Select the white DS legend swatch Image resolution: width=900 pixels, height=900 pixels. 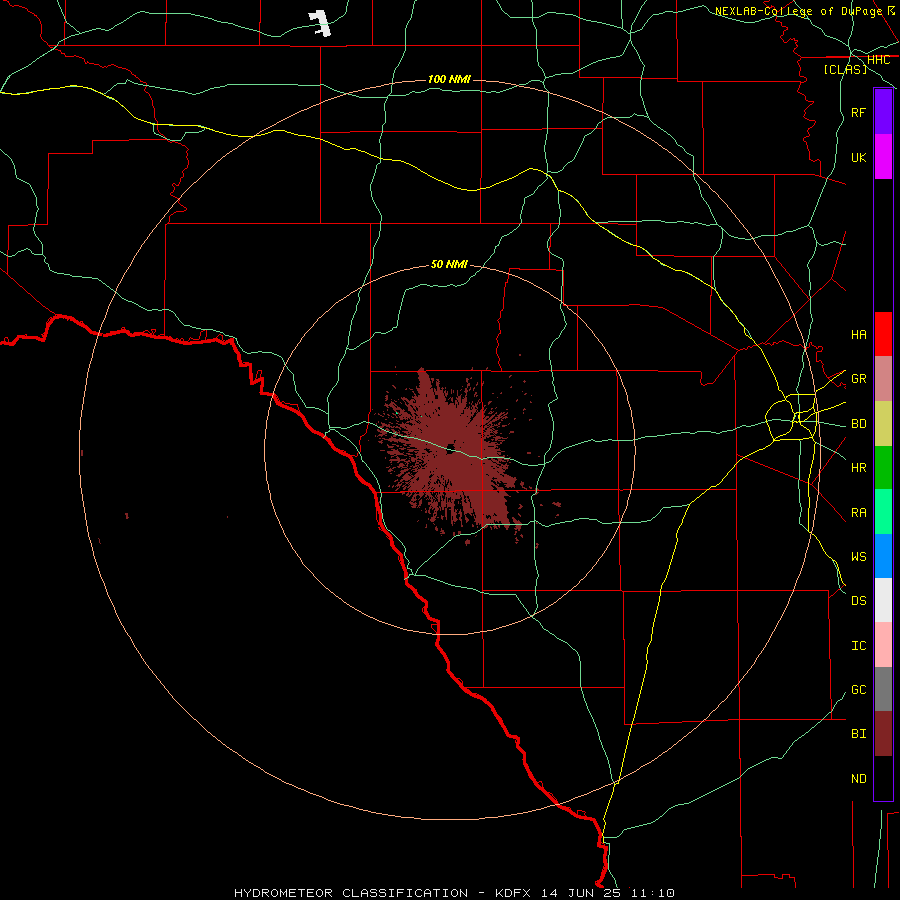[883, 600]
